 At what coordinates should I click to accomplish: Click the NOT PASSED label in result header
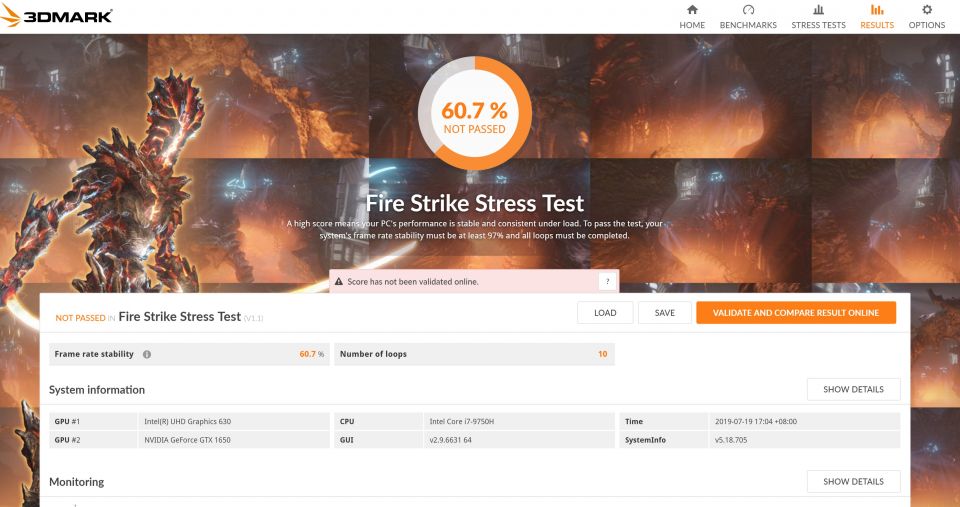click(x=80, y=318)
